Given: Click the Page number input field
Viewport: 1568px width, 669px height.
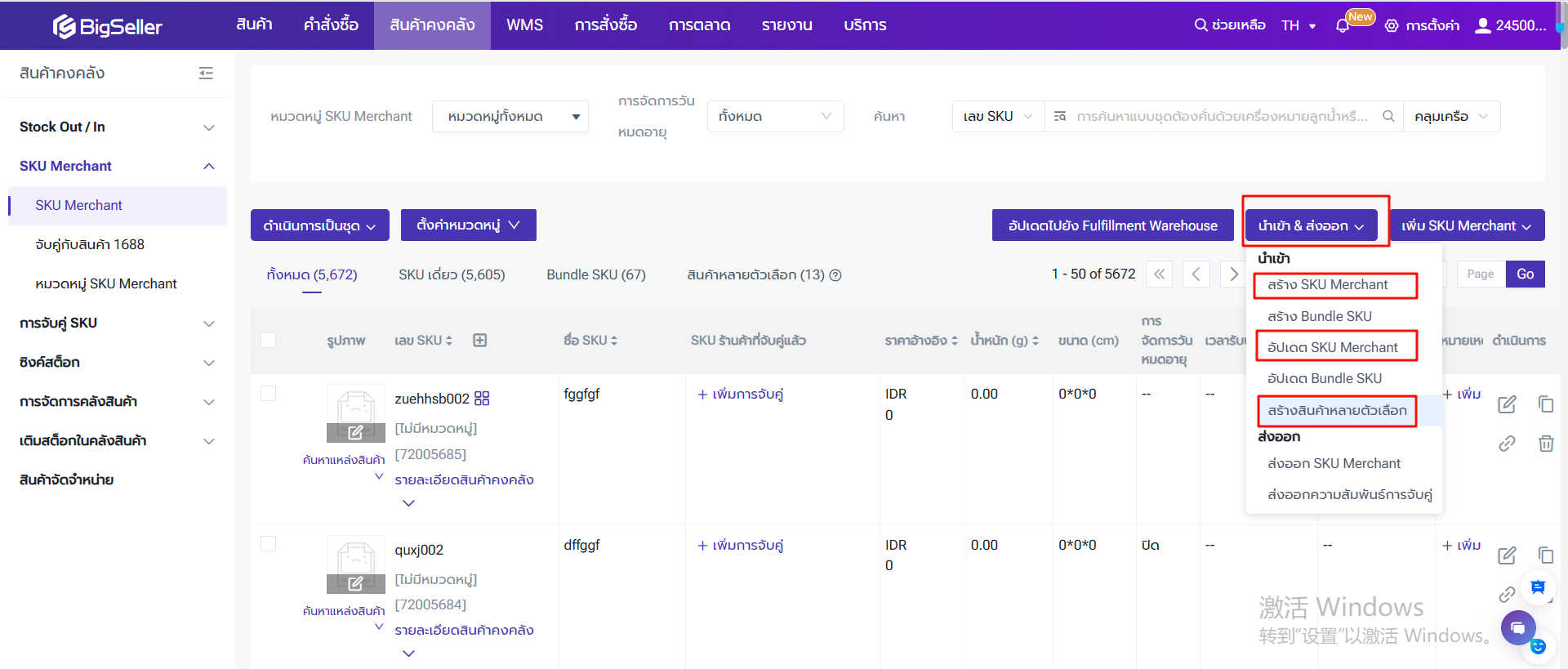Looking at the screenshot, I should [1480, 274].
